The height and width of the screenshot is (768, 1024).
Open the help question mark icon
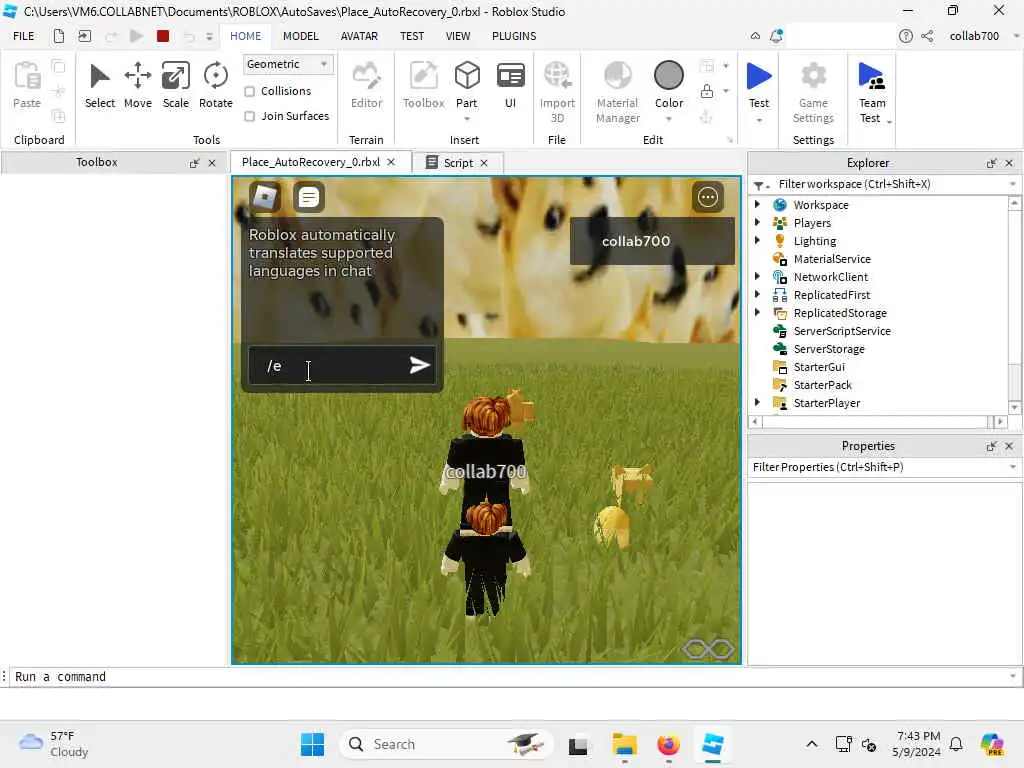[x=905, y=36]
